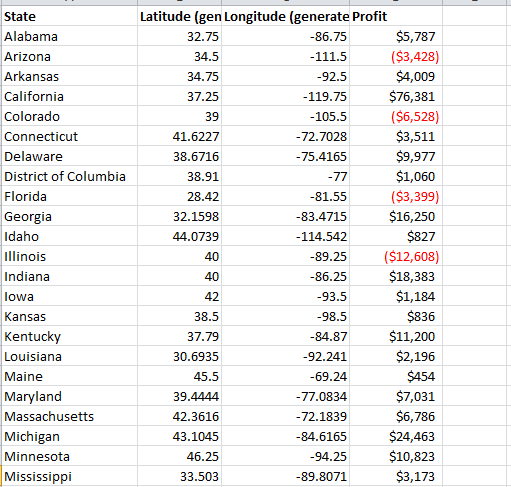Screen dimensions: 511x487
Task: Select the Profit header cell
Action: tap(396, 16)
